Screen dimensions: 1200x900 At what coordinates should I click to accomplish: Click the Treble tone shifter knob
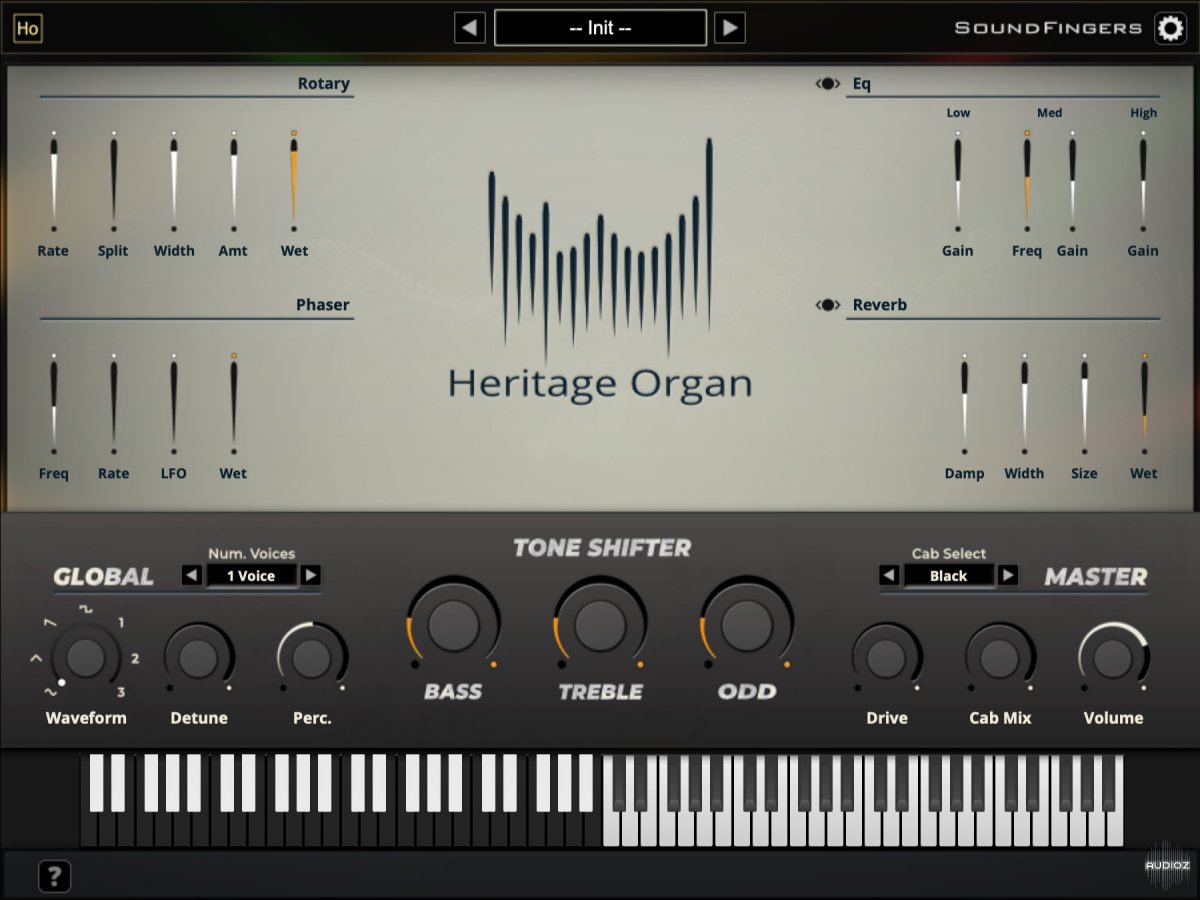600,625
